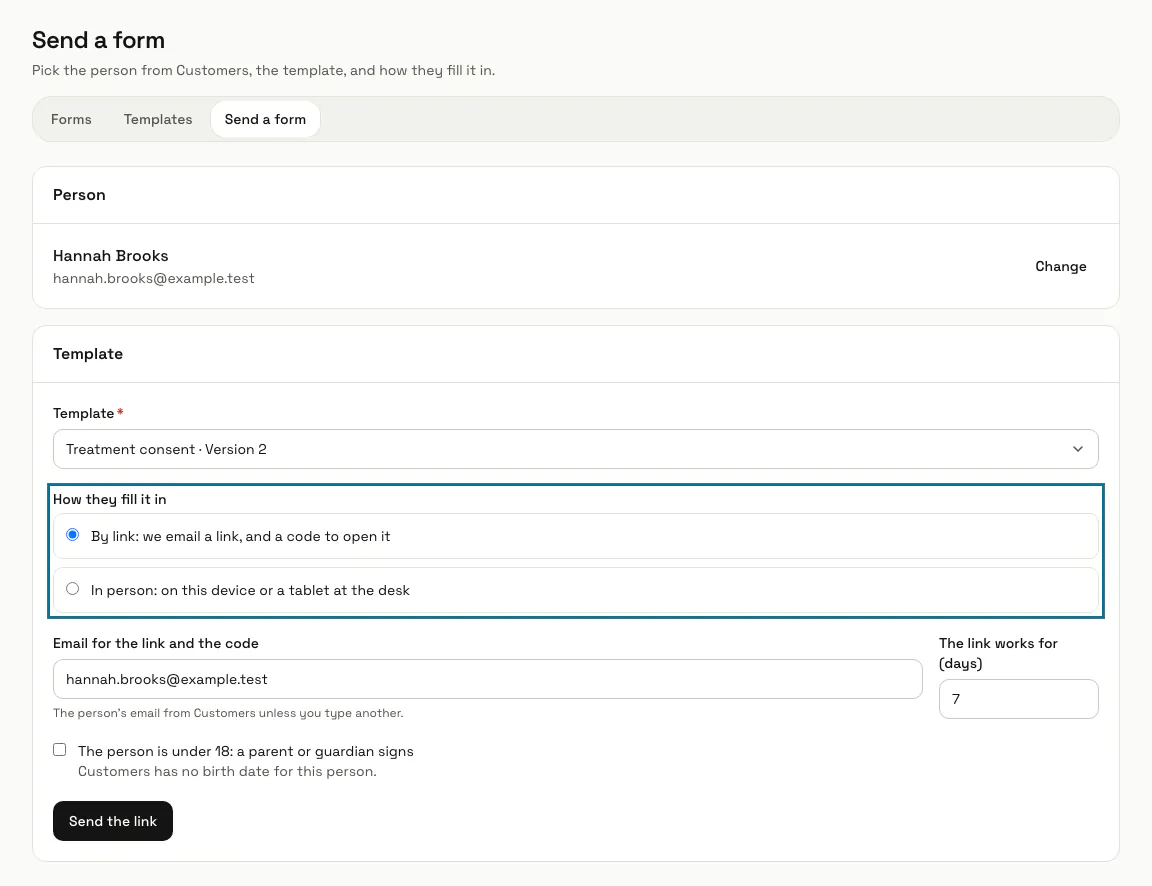Choose the In person radio button

[73, 588]
